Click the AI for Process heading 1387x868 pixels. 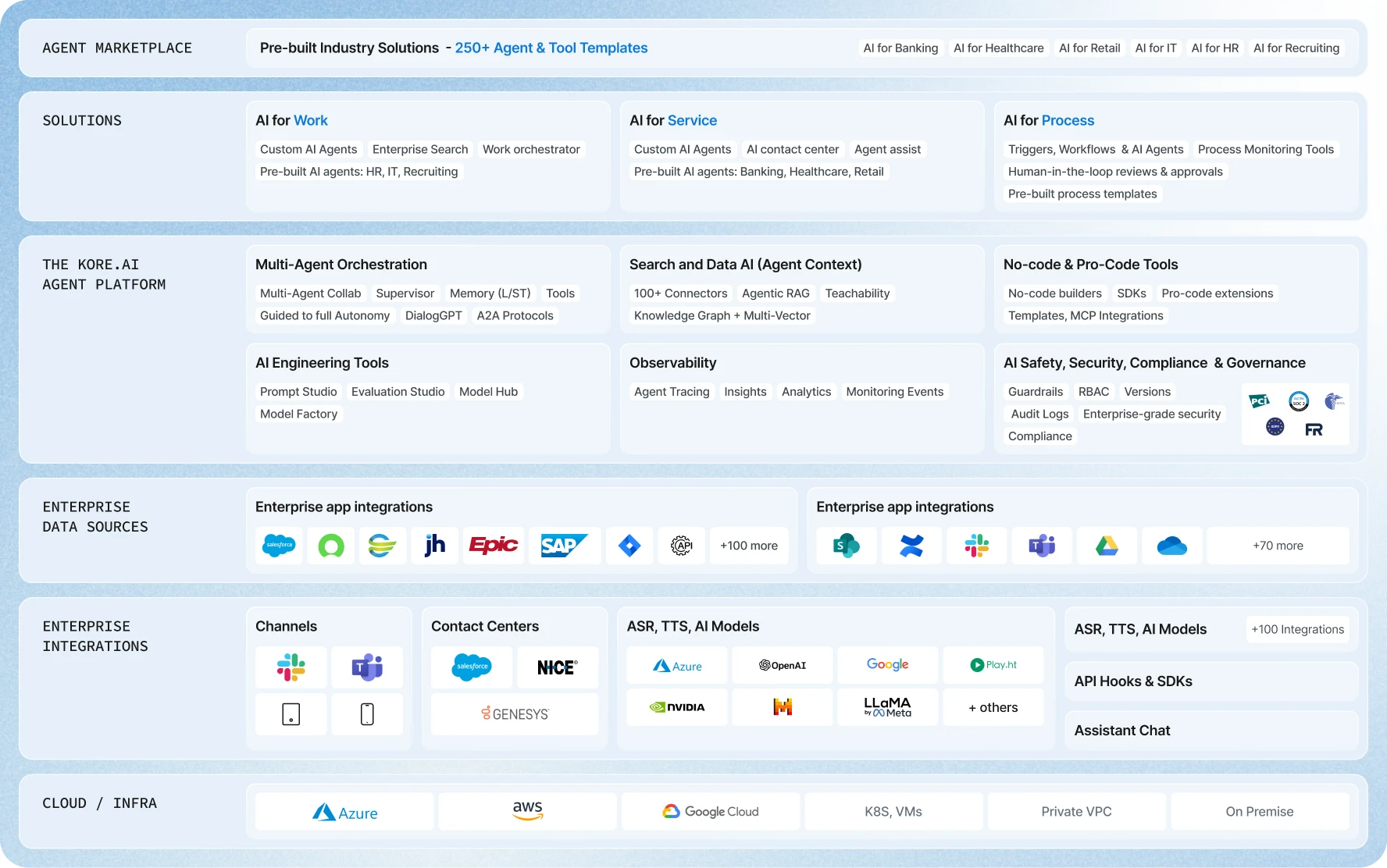pyautogui.click(x=1049, y=120)
